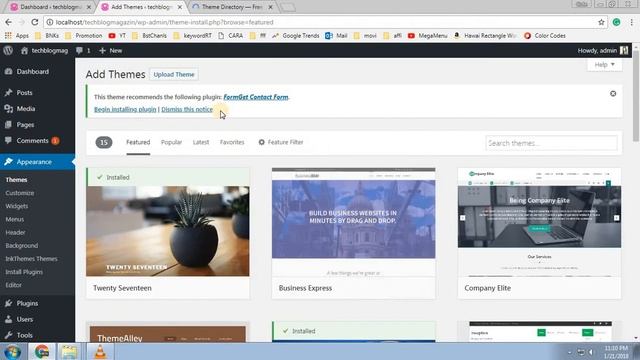
Task: Open the Mail bookmark
Action: (x=336, y=36)
